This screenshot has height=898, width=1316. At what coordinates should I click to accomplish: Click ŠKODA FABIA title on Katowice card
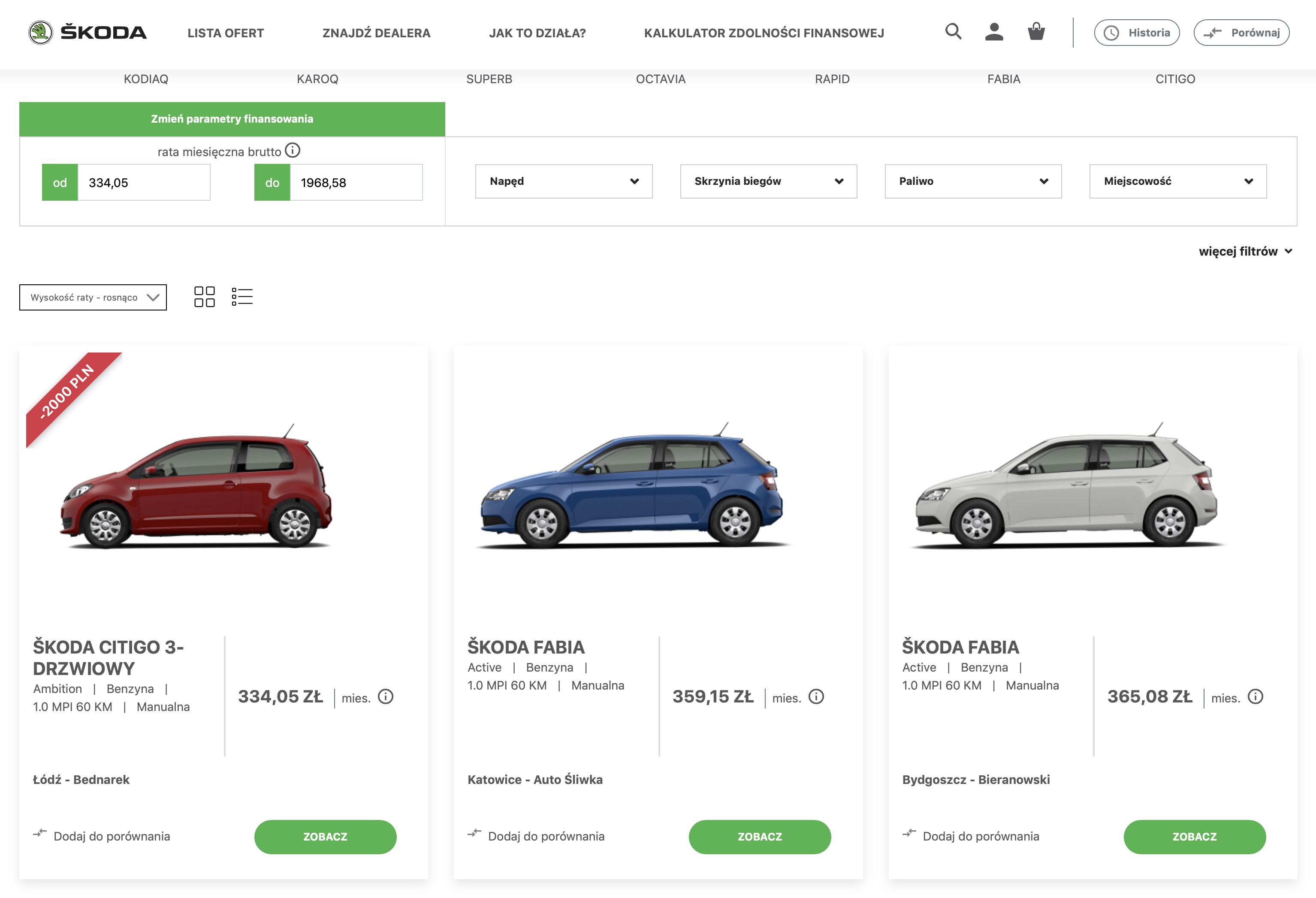(526, 647)
